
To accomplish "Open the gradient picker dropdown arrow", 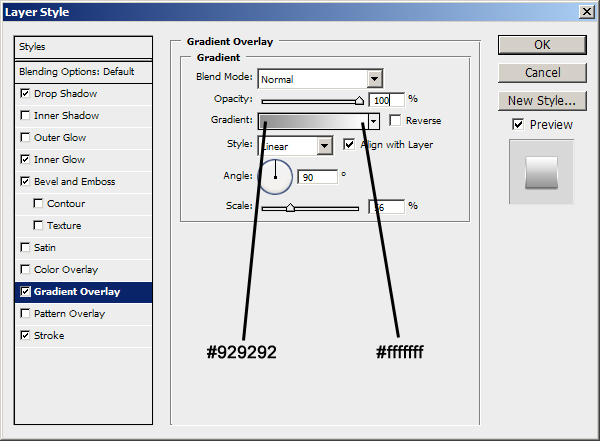I will 374,121.
